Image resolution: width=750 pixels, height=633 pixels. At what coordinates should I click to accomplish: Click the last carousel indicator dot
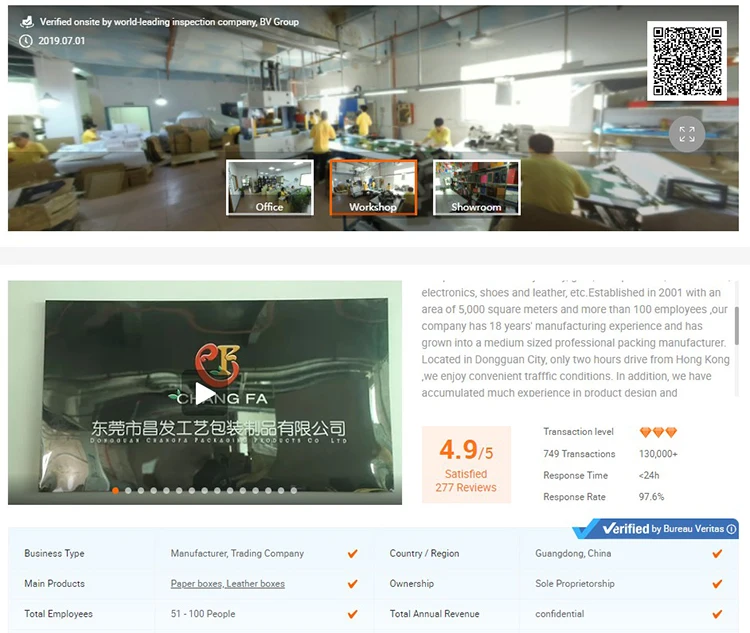294,491
